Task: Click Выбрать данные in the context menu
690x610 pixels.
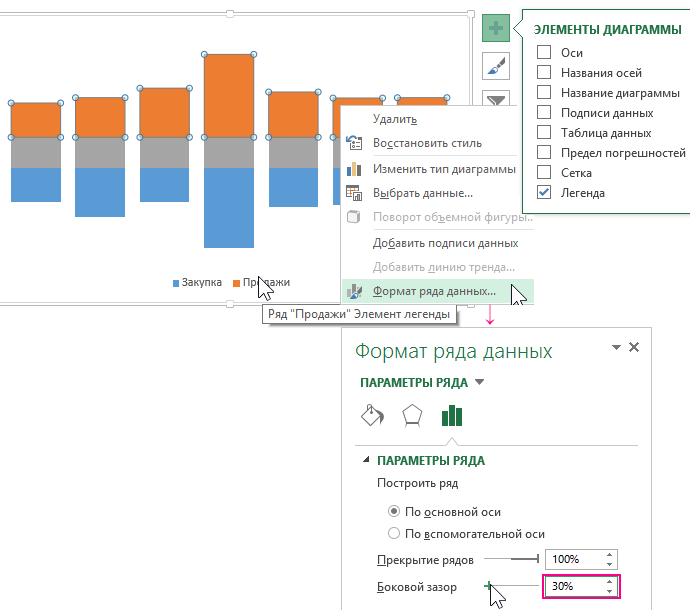Action: coord(422,192)
